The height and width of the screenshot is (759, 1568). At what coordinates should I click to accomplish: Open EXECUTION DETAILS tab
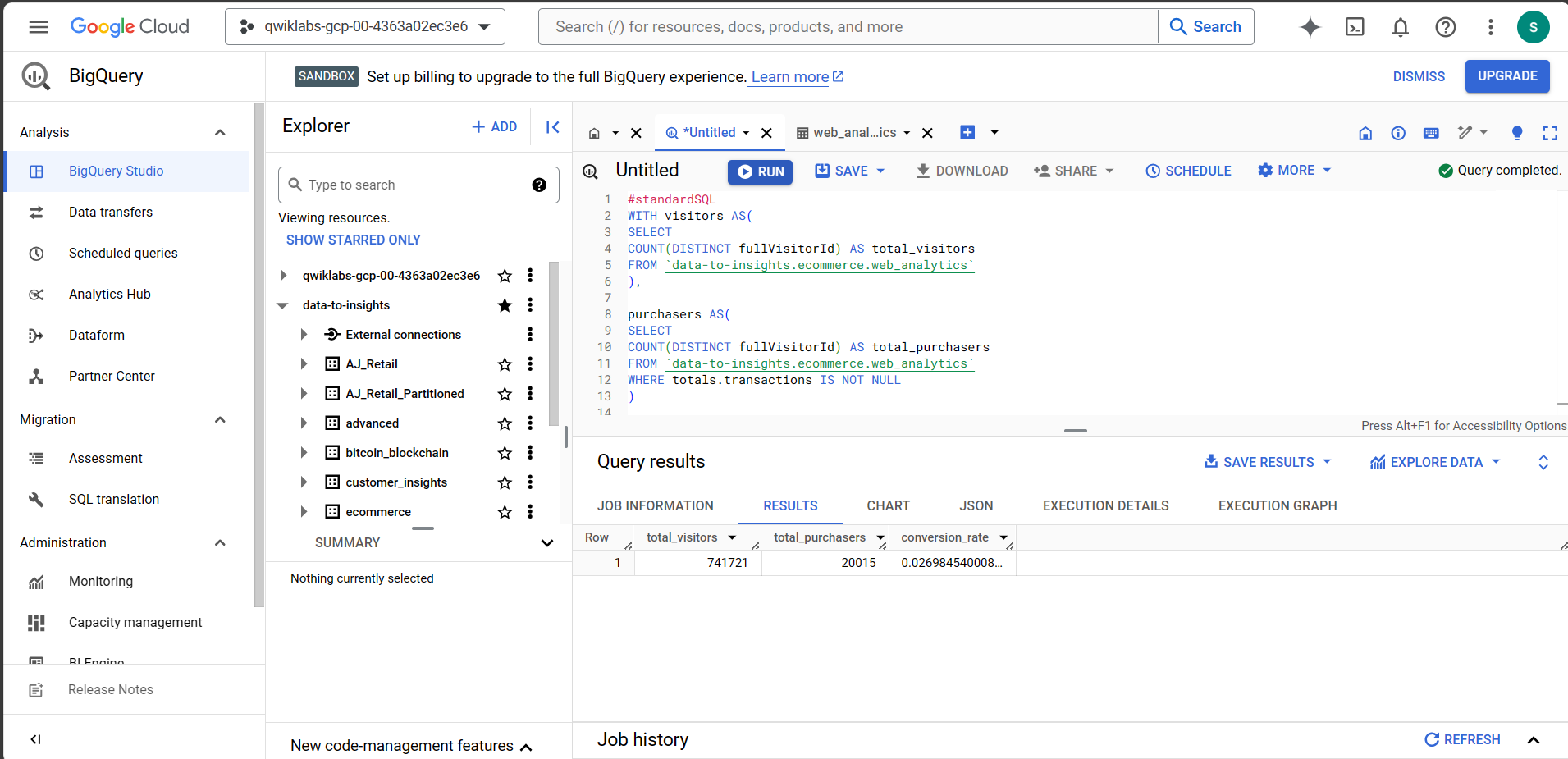coord(1106,505)
